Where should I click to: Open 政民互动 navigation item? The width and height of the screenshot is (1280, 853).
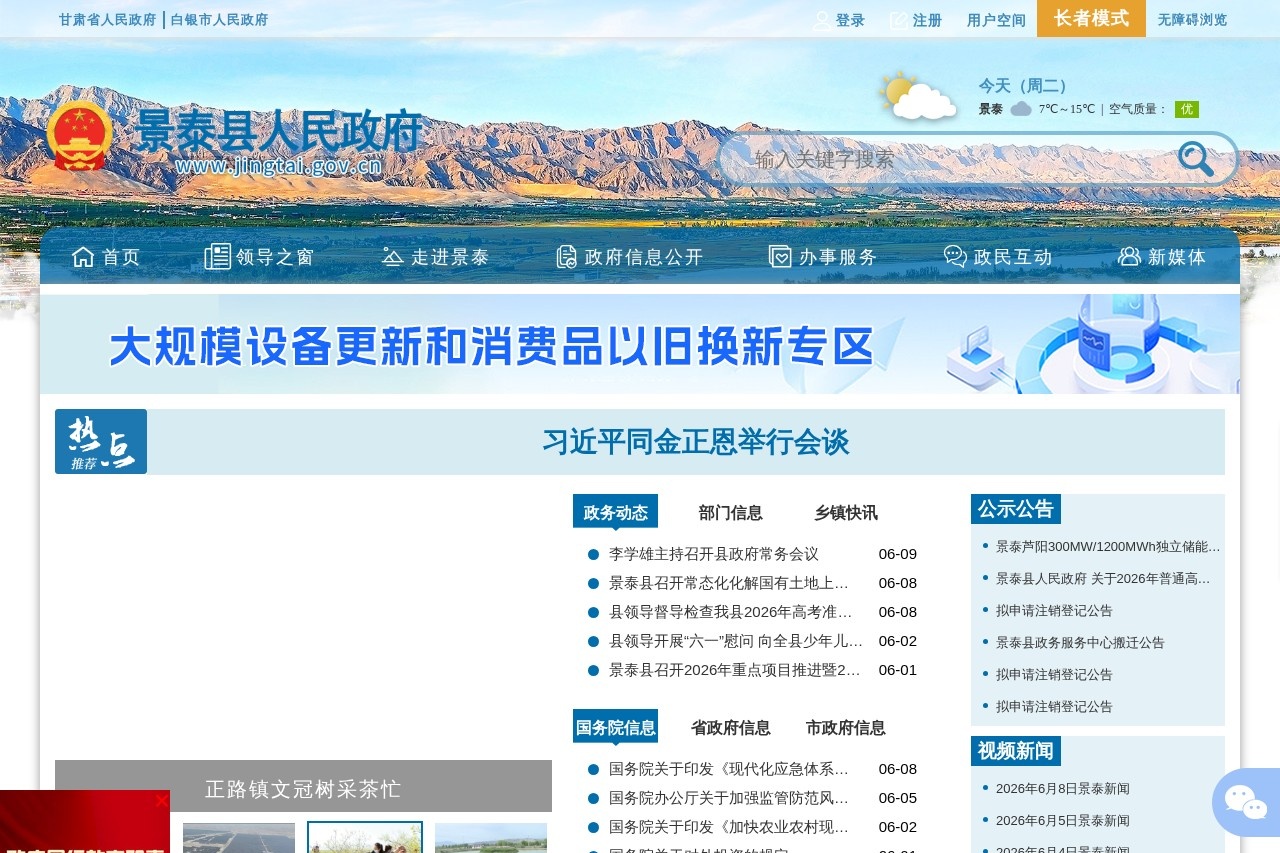1013,257
